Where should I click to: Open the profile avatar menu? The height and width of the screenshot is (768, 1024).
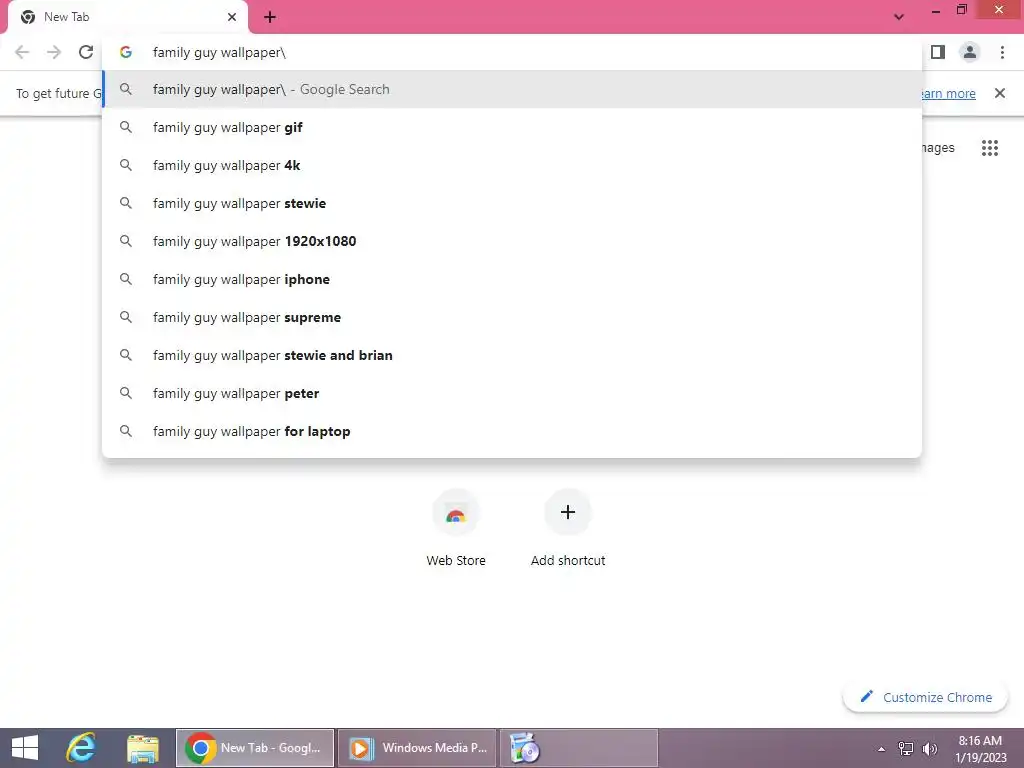tap(970, 52)
